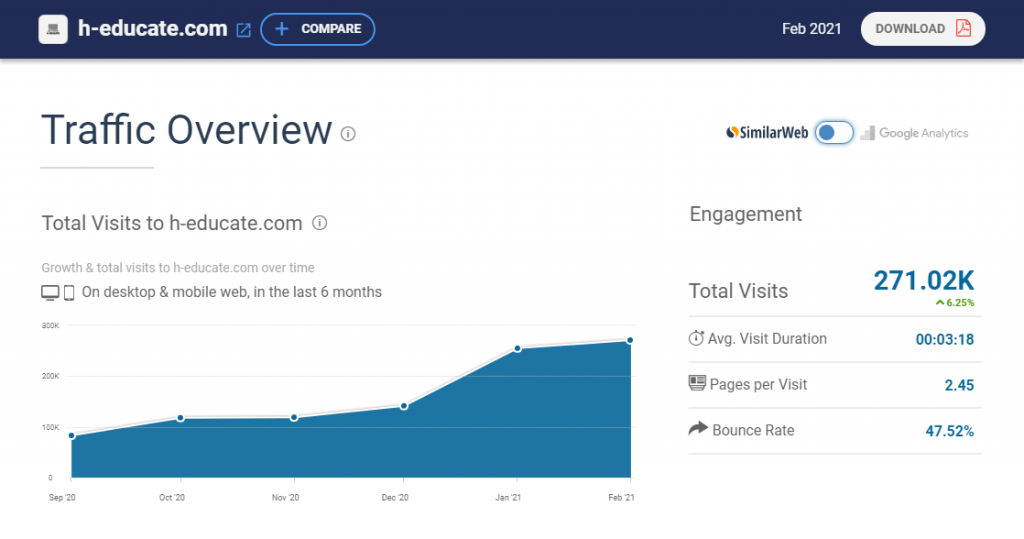Click the mobile device icon
Viewport: 1024px width, 539px height.
tap(69, 293)
